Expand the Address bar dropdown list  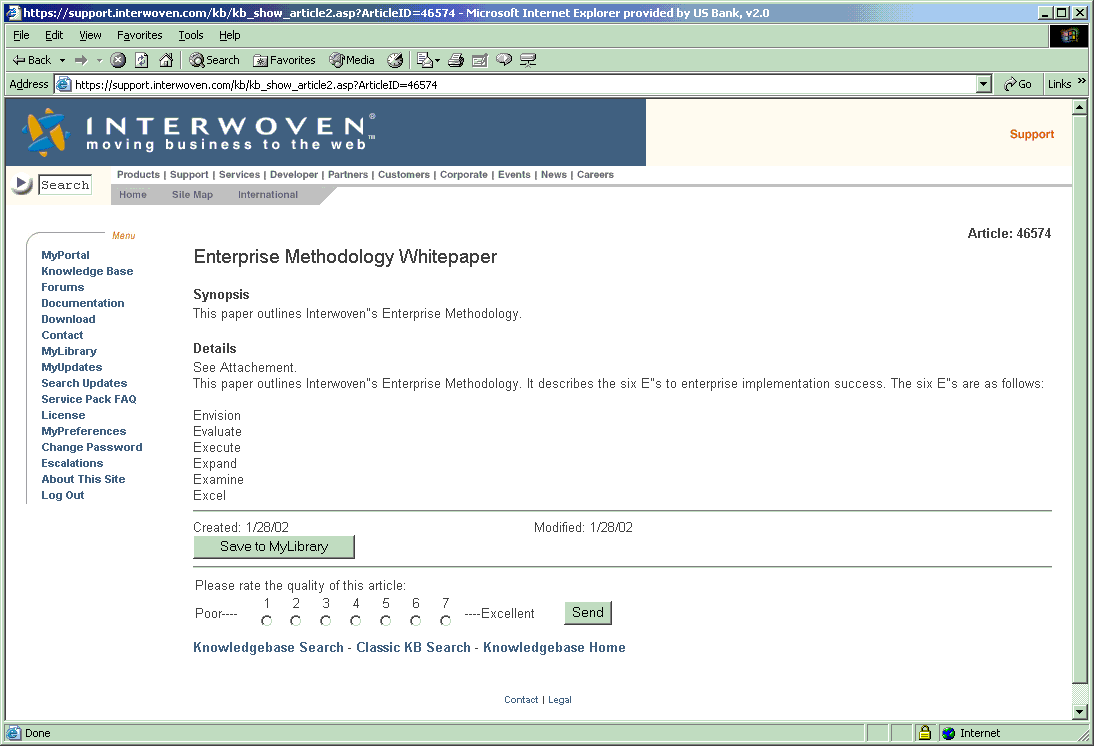pos(984,85)
